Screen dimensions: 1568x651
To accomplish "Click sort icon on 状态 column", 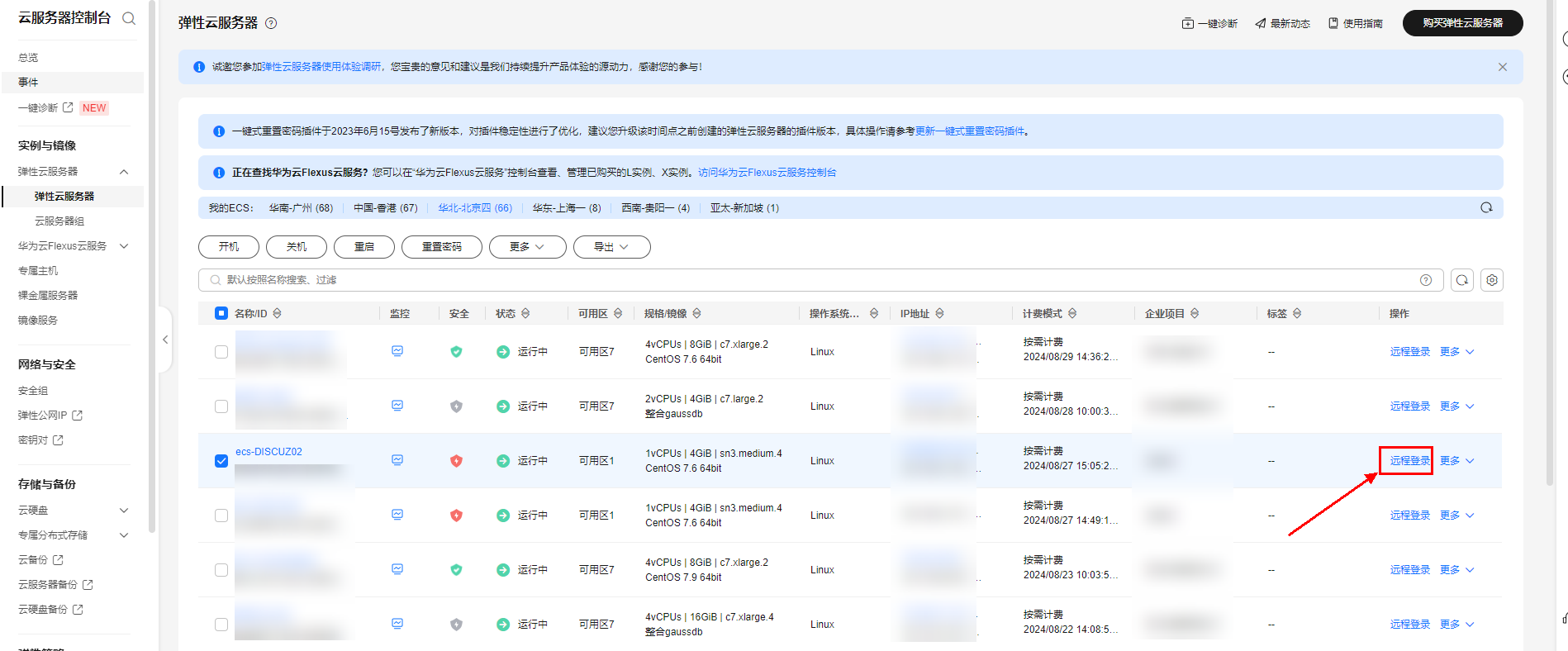I will pyautogui.click(x=525, y=314).
